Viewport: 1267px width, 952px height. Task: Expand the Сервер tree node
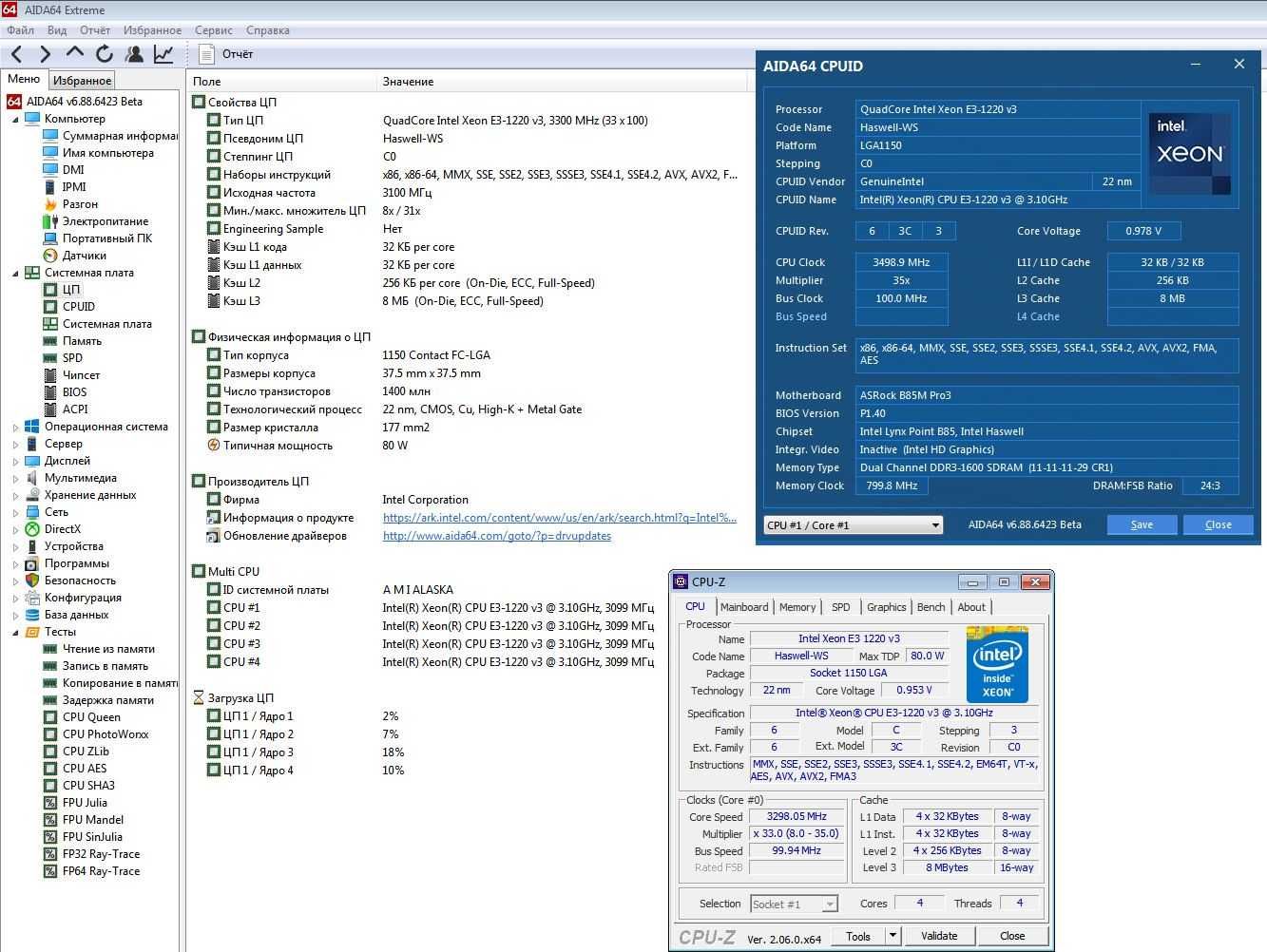pyautogui.click(x=15, y=445)
